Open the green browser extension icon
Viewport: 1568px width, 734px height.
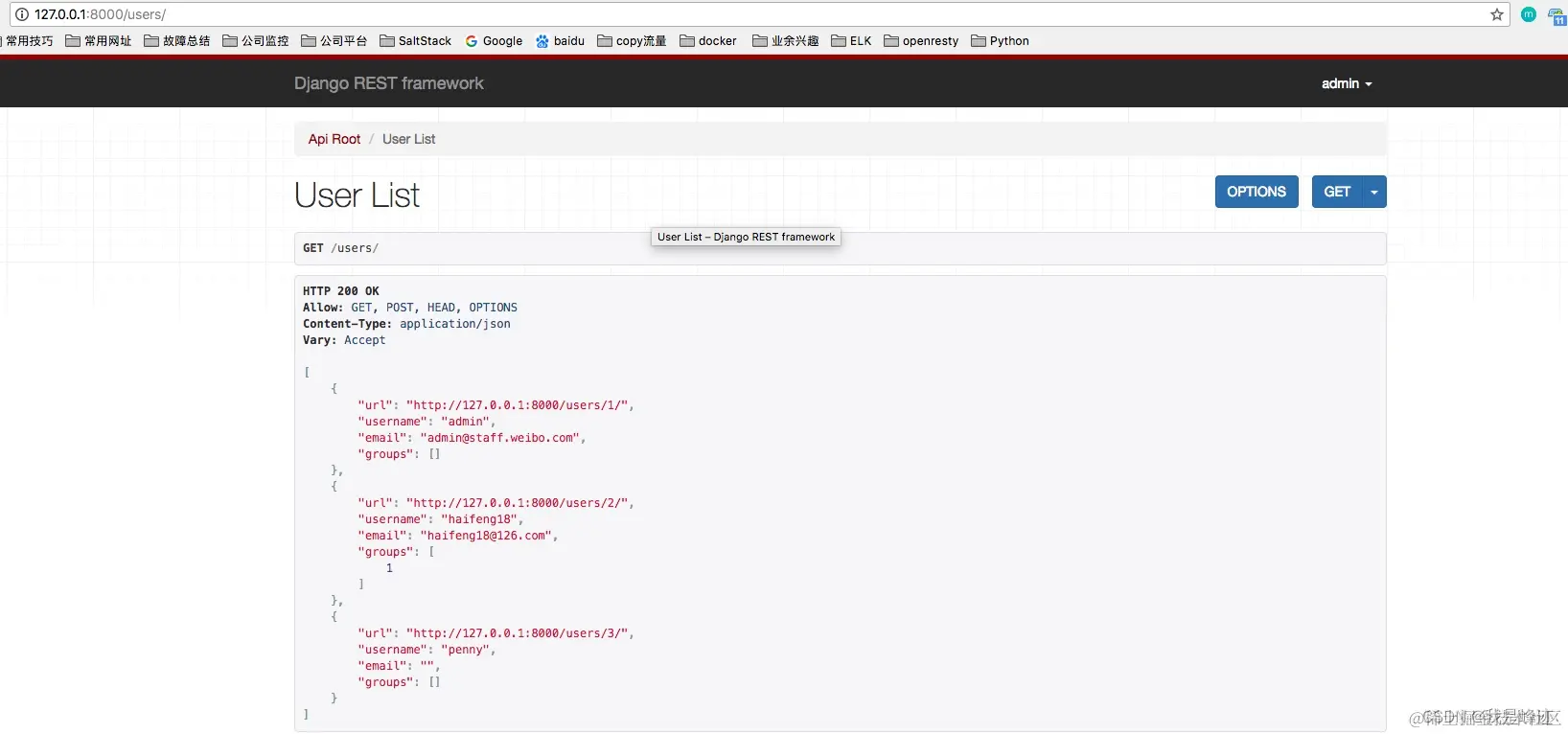1529,14
